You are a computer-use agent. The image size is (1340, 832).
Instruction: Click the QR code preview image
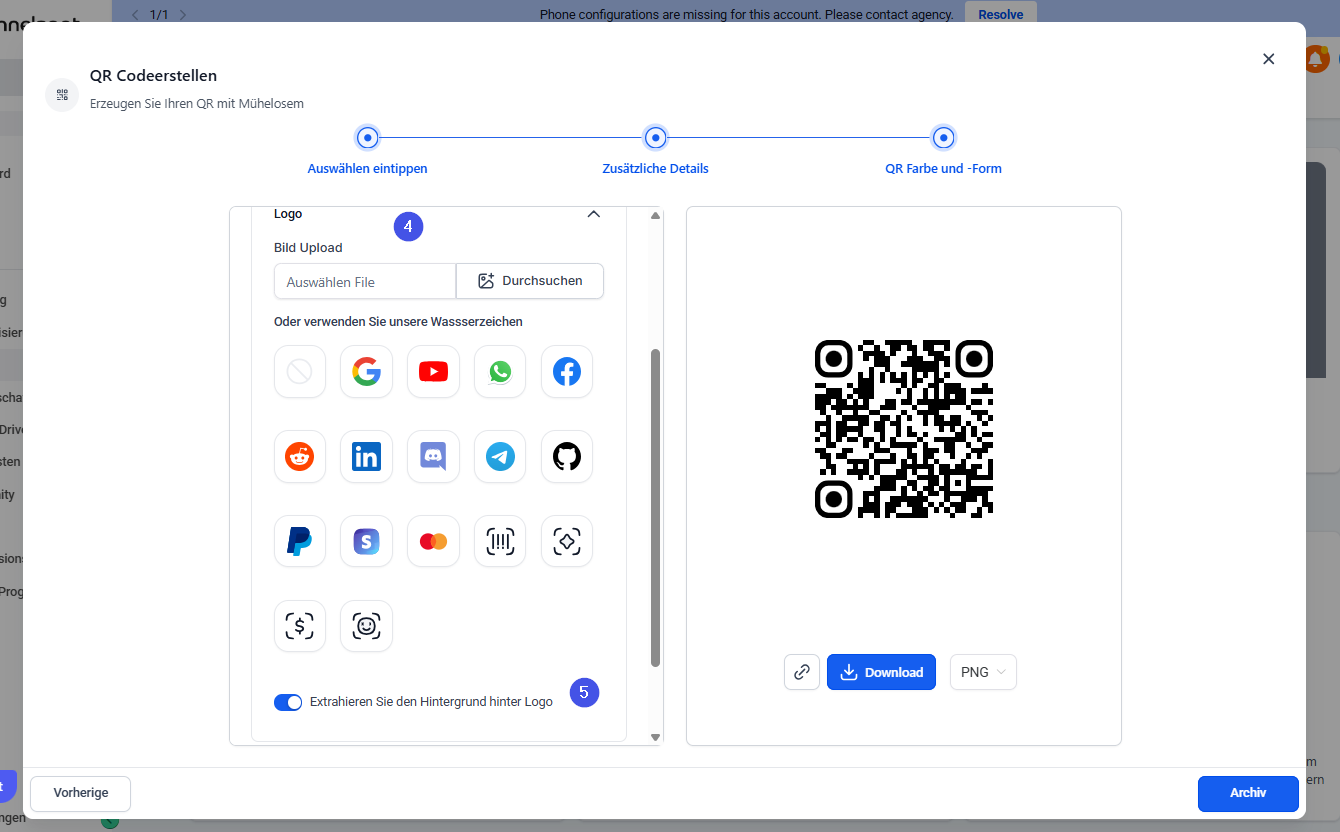pyautogui.click(x=904, y=428)
